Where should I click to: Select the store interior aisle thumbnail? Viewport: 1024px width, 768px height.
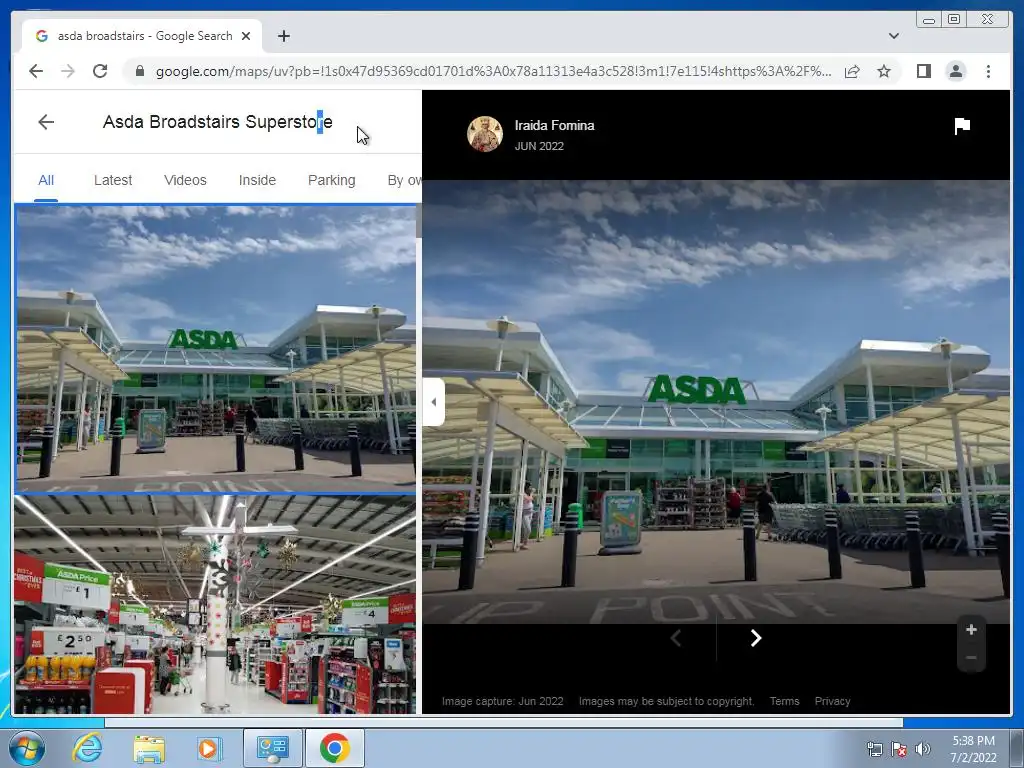pos(216,604)
